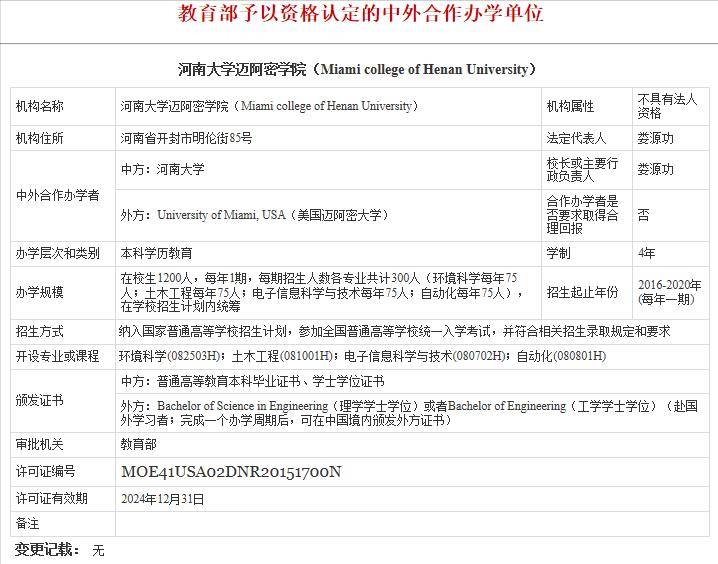
Task: Click the 招生方式 label
Action: pos(39,331)
